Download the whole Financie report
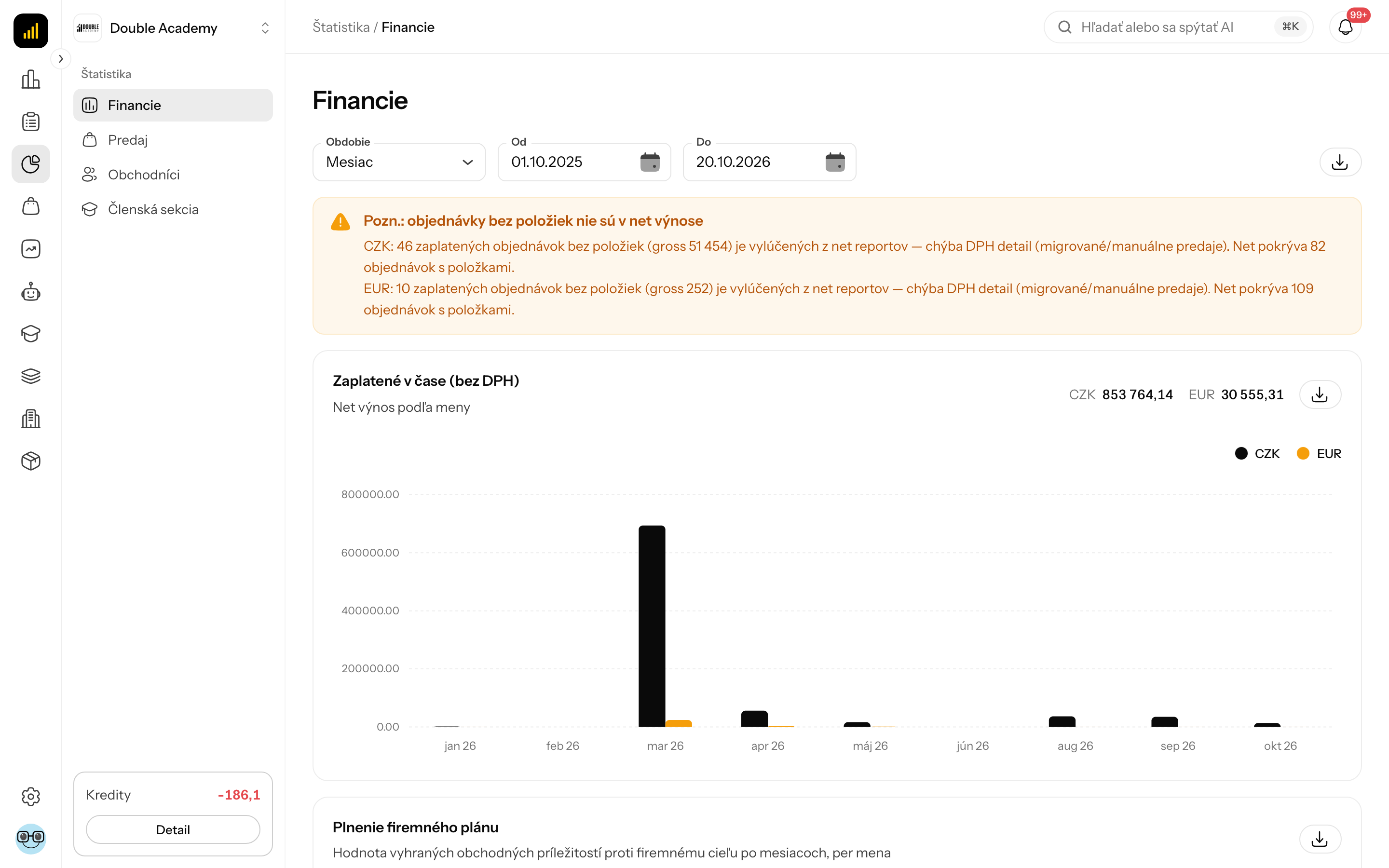 [1340, 162]
